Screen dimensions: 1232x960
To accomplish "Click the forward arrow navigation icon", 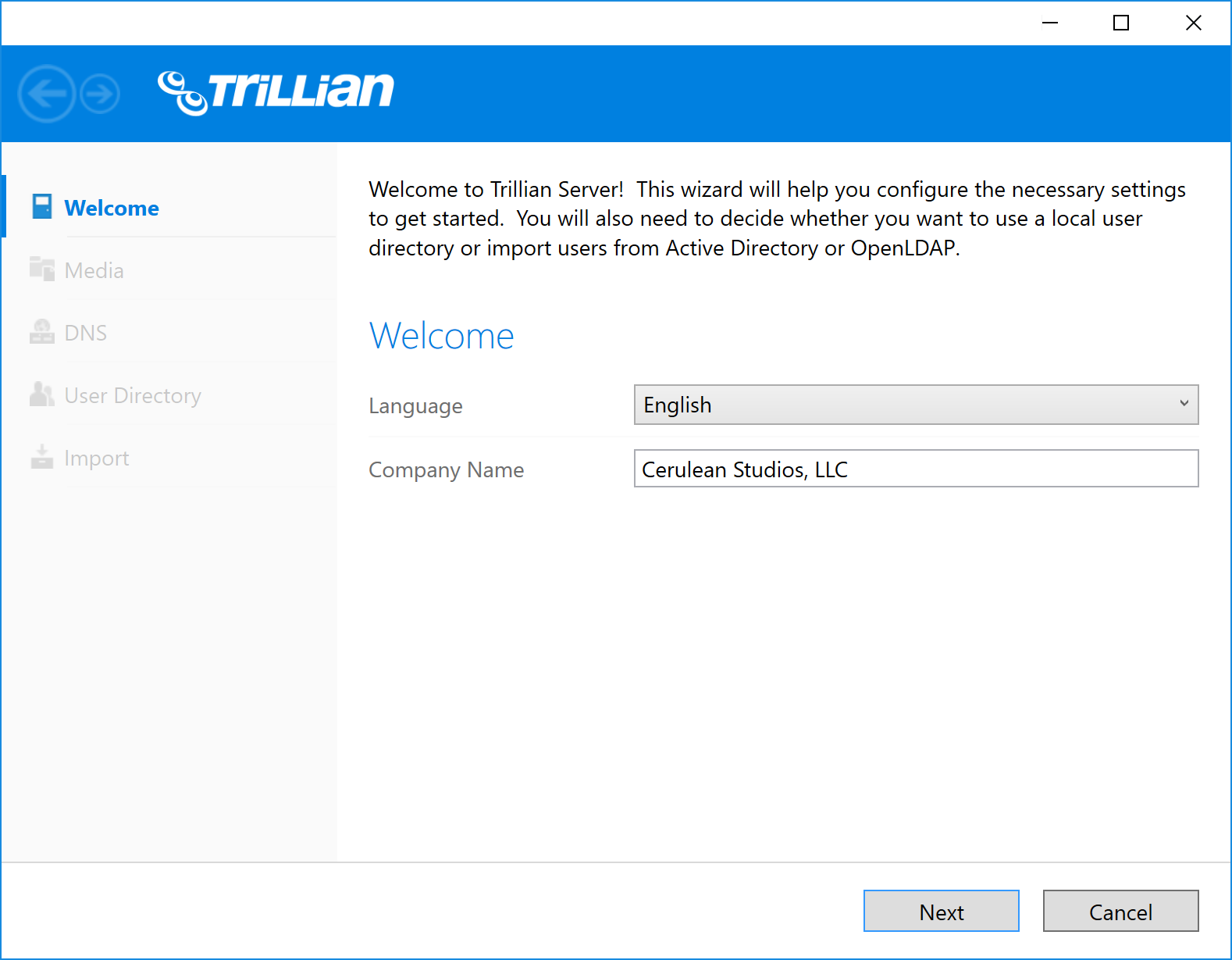I will pyautogui.click(x=100, y=94).
